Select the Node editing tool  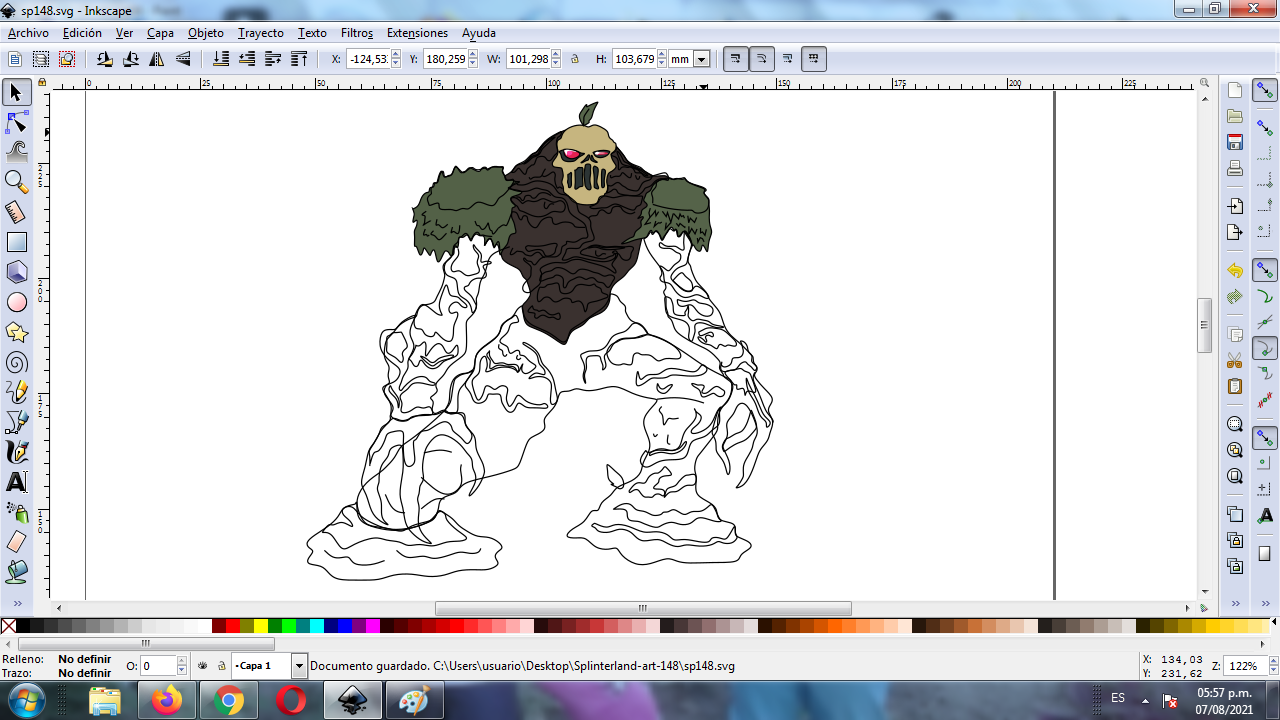tap(16, 123)
